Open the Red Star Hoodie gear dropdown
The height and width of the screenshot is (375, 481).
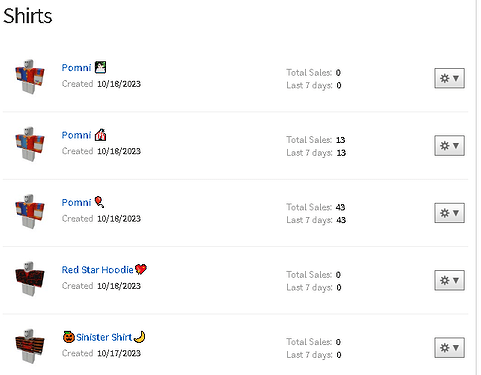click(x=449, y=280)
